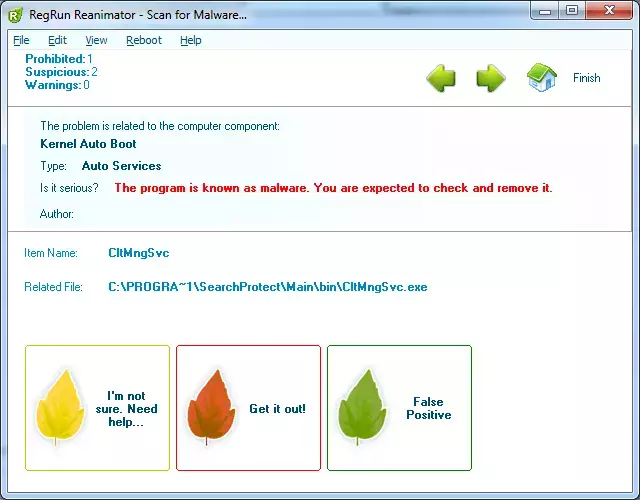Screen dimensions: 640x500
Task: Click the CltMngSvc item name
Action: [138, 253]
